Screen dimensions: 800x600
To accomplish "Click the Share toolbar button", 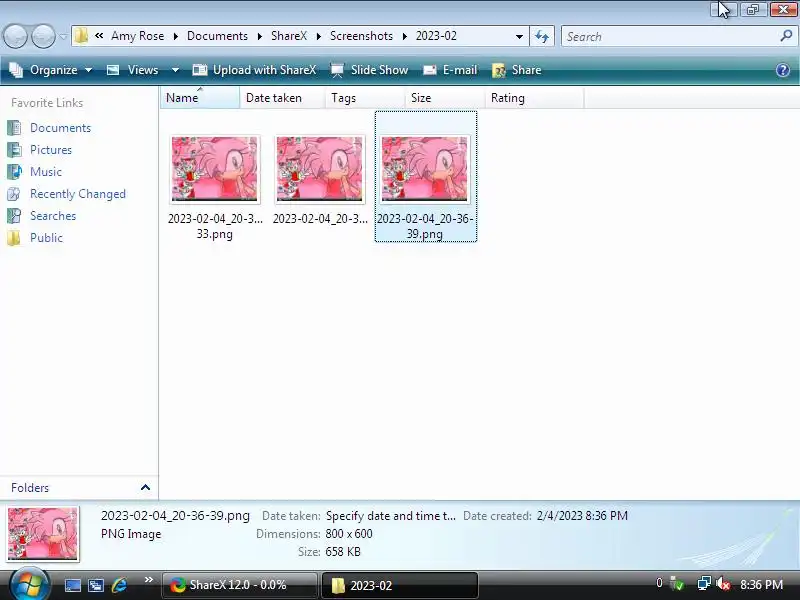I will point(516,70).
